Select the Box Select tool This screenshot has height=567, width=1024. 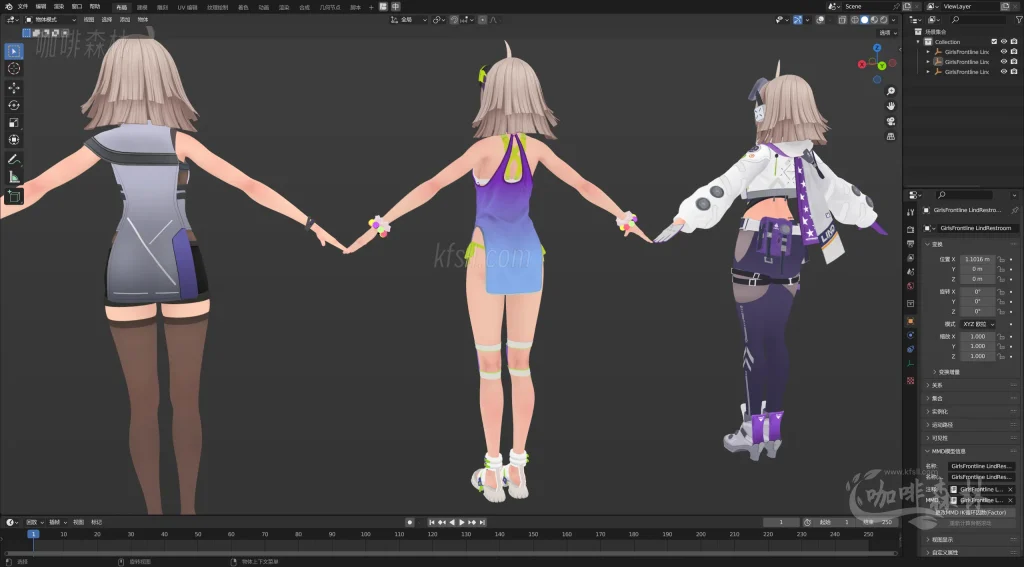[x=14, y=51]
